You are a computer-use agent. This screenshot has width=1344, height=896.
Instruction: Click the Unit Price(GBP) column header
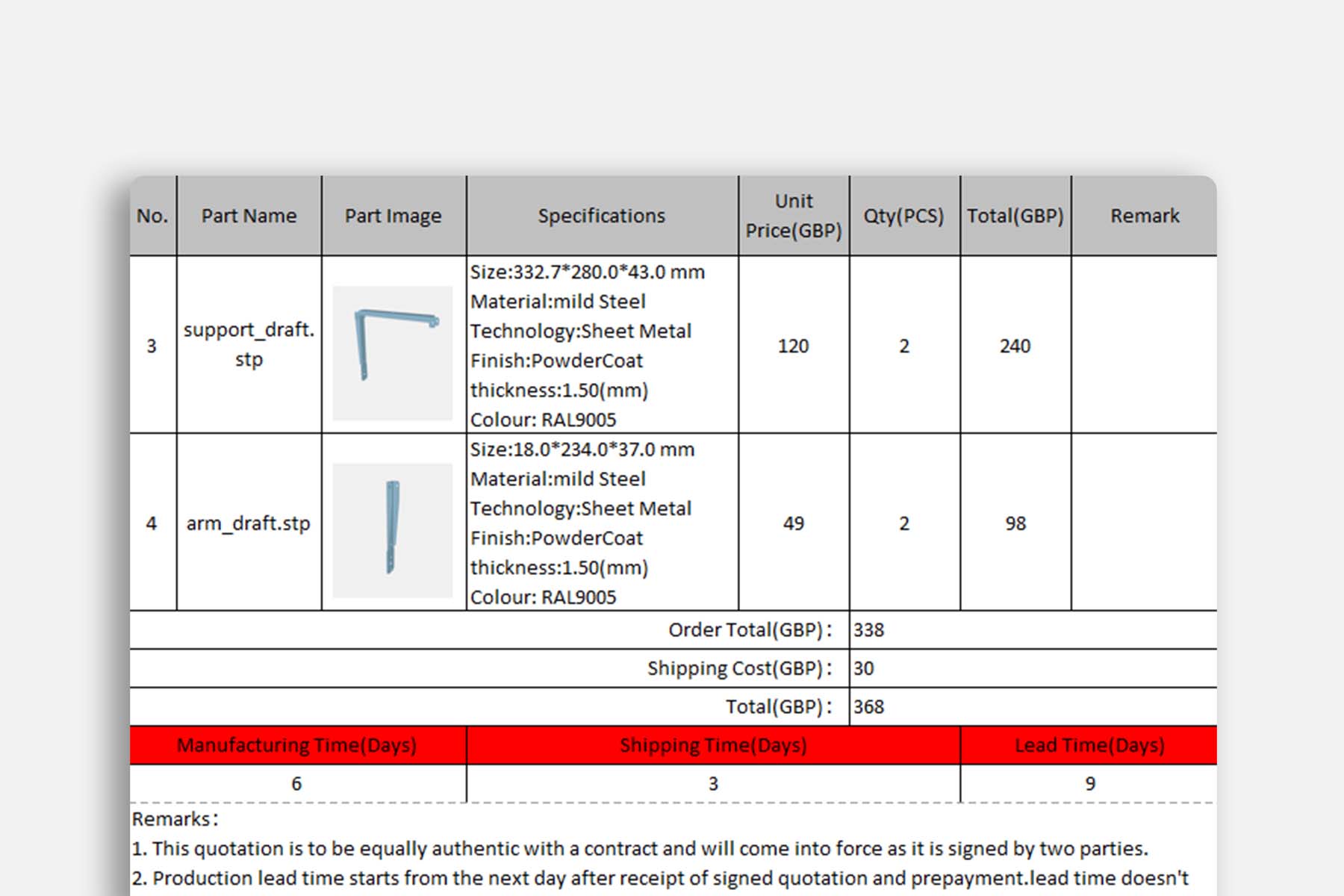(792, 215)
